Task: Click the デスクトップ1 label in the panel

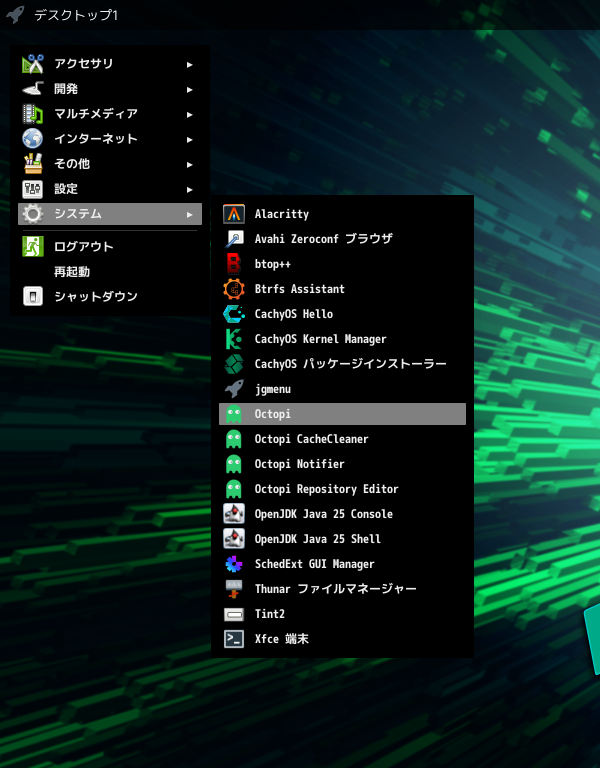Action: (76, 15)
